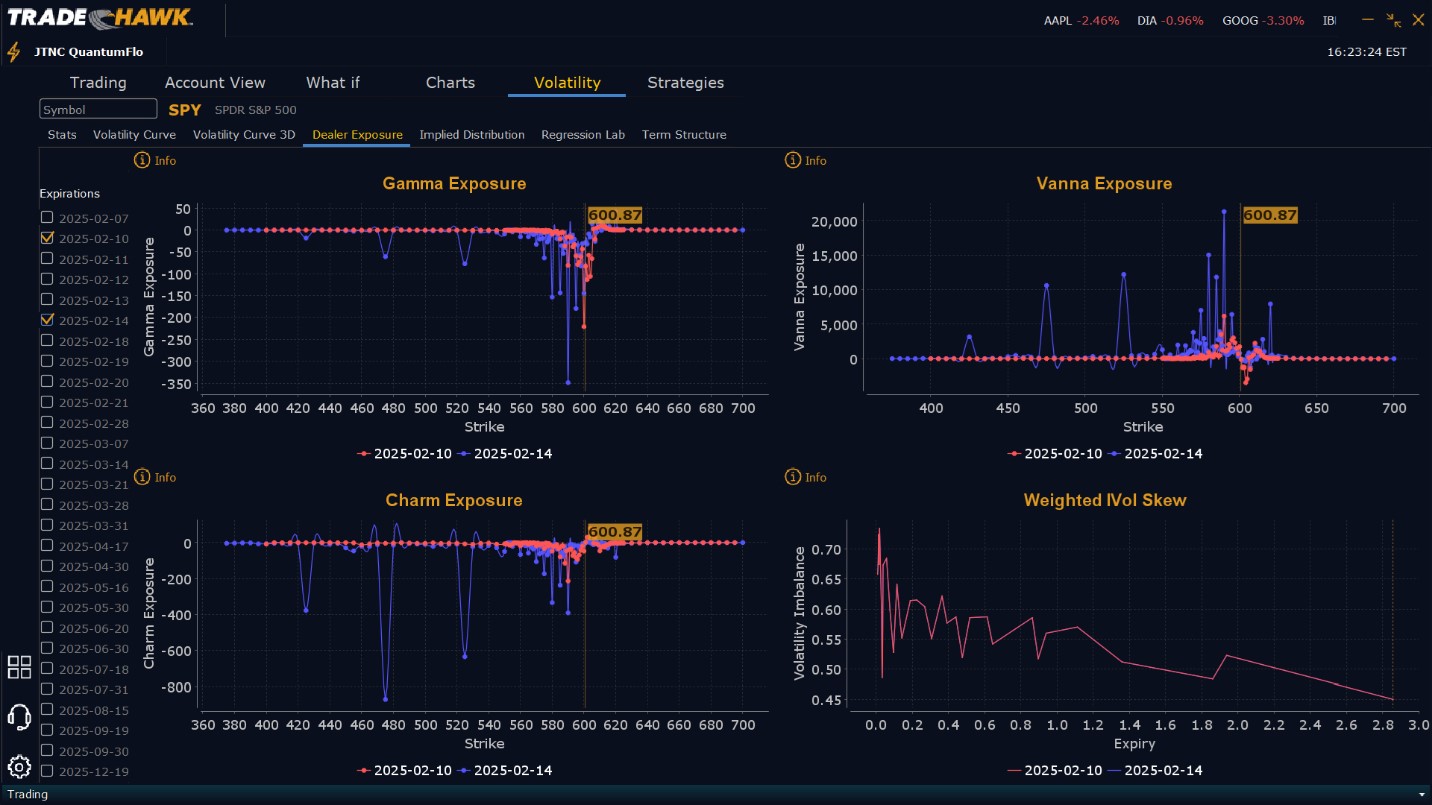The image size is (1432, 805).
Task: Click the AAPL -2.46% ticker
Action: pyautogui.click(x=1082, y=20)
